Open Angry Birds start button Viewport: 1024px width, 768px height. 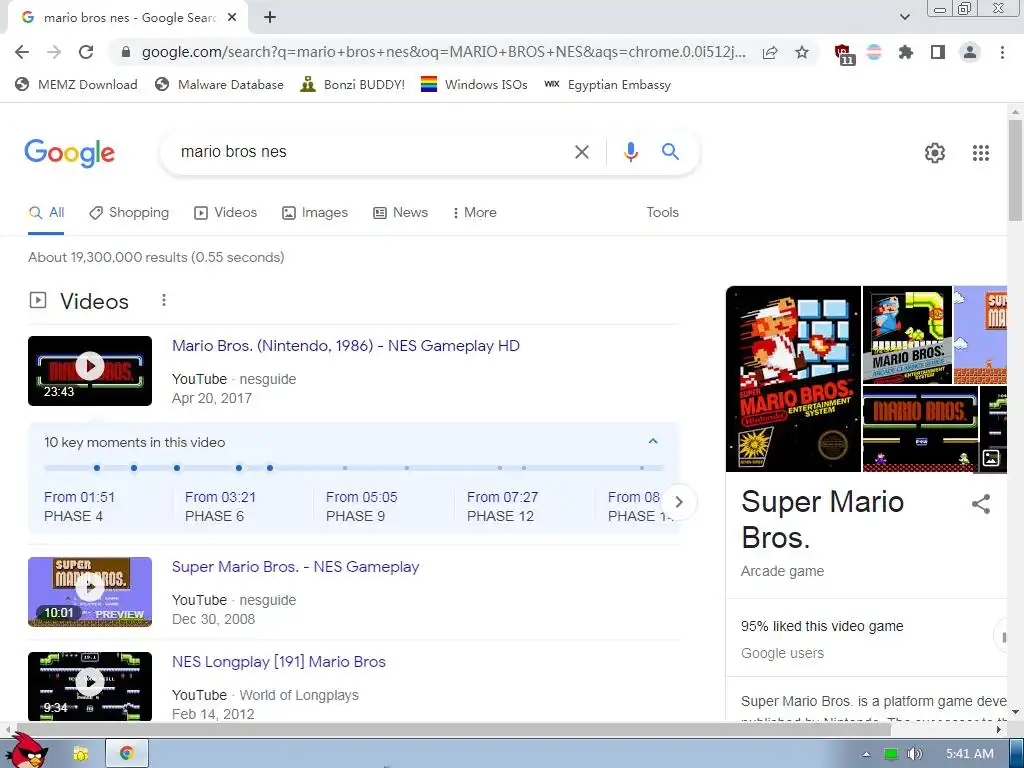[29, 751]
